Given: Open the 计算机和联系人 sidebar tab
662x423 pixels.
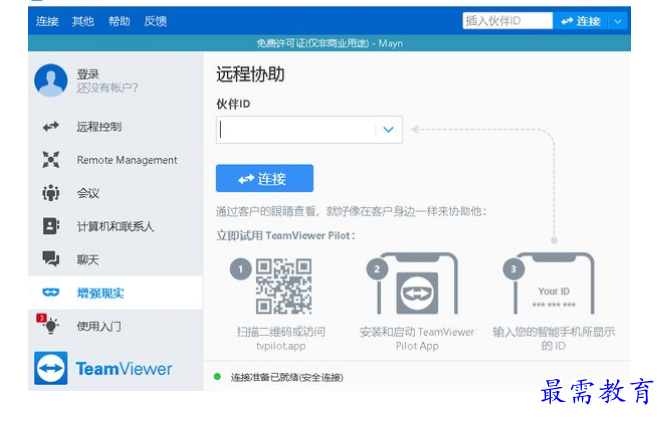Looking at the screenshot, I should (x=115, y=226).
